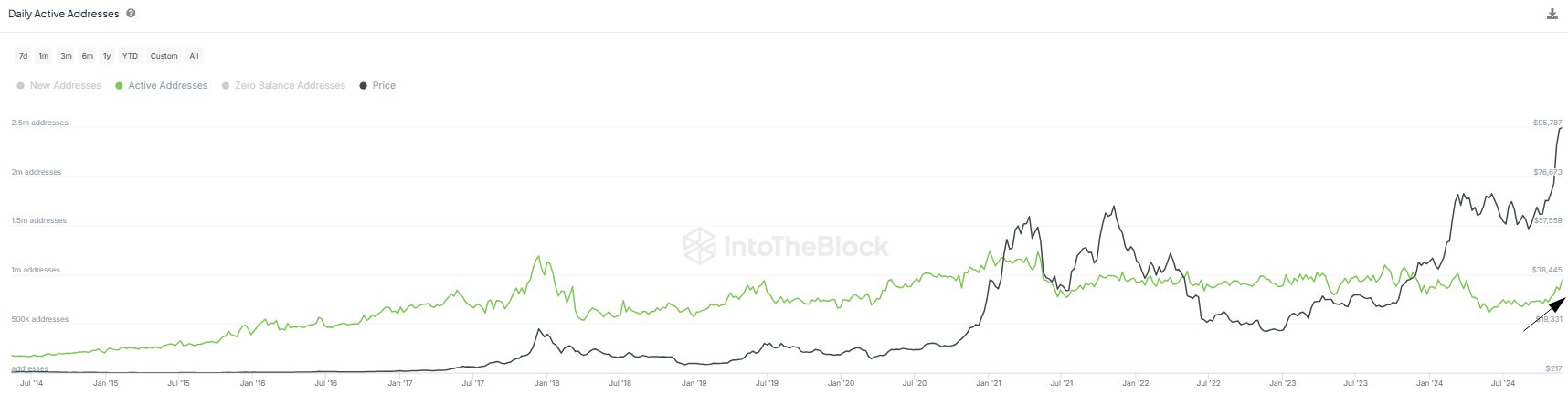Switch to the 1m time range

(x=43, y=56)
